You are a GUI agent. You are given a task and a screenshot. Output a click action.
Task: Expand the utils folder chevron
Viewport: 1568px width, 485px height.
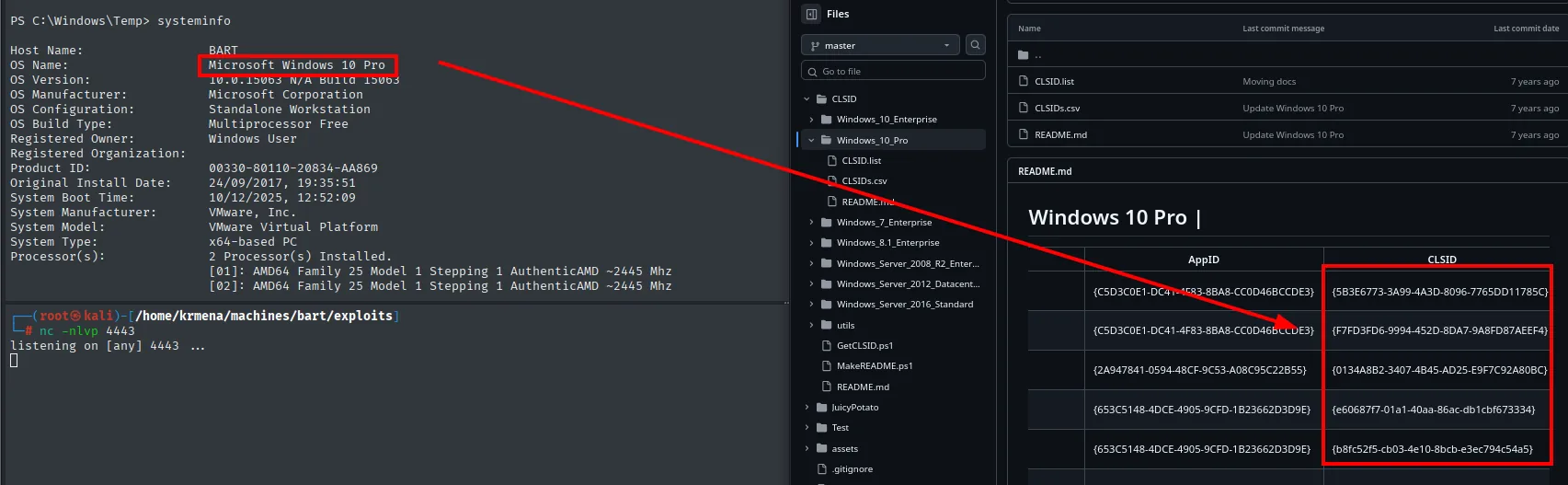811,325
